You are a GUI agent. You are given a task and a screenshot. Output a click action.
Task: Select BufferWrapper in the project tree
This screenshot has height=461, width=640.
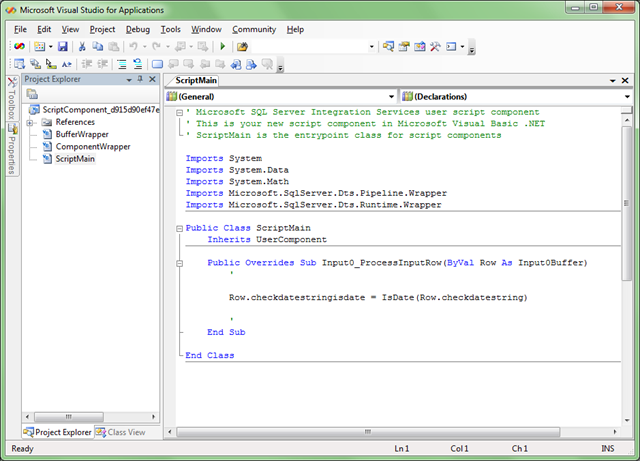[x=82, y=134]
